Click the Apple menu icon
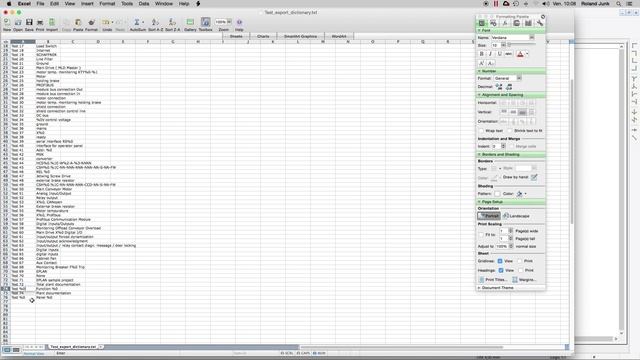640x360 pixels. click(9, 4)
